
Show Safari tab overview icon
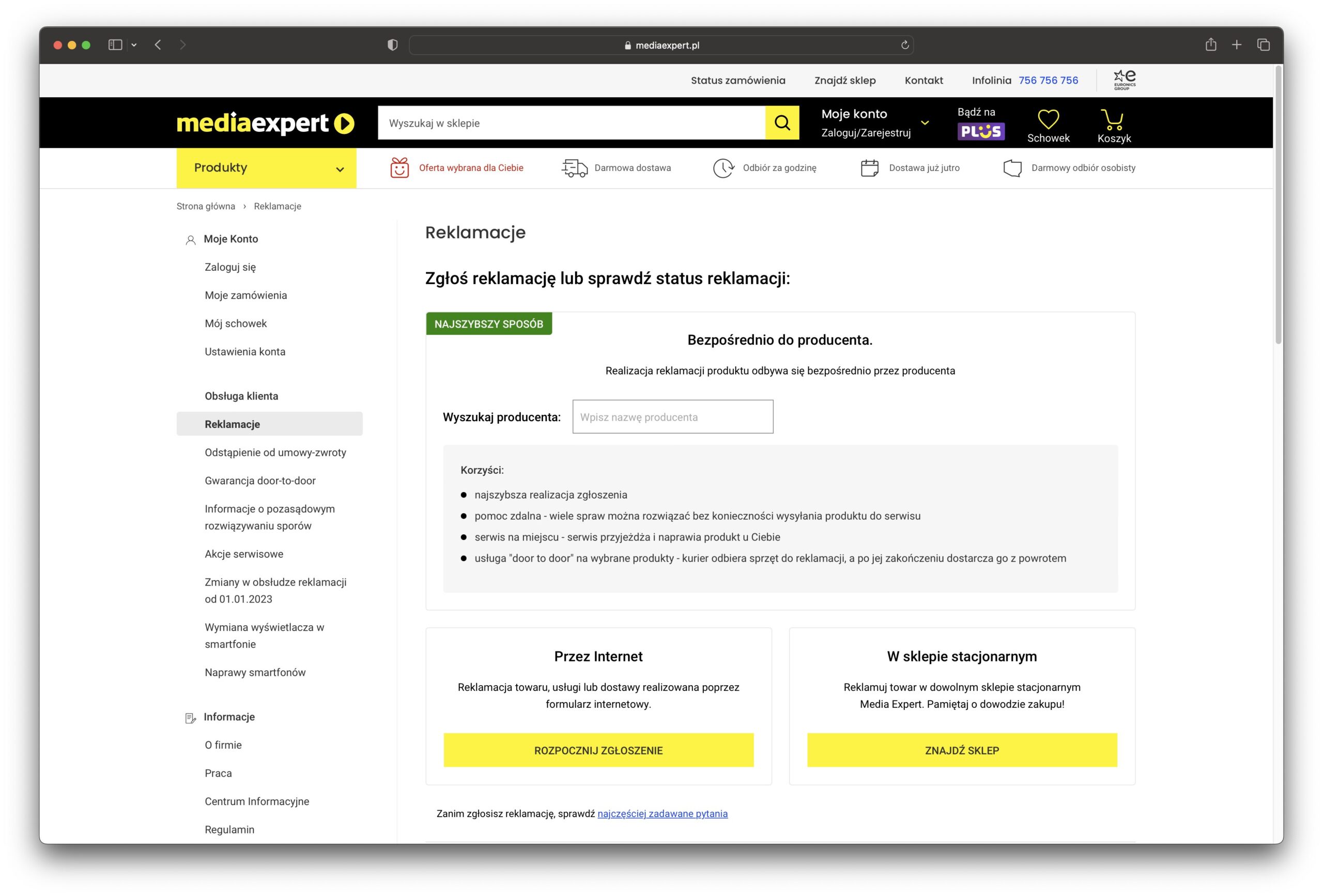[x=1263, y=44]
